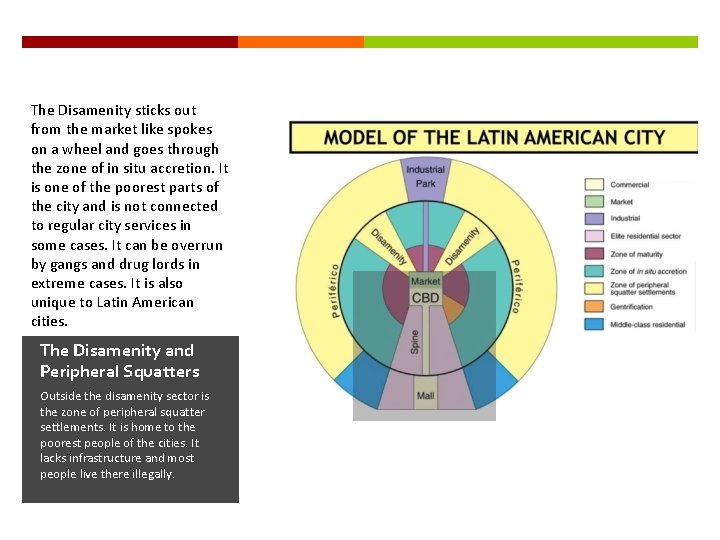Click the left Periférico ring label
The image size is (720, 540).
click(335, 291)
